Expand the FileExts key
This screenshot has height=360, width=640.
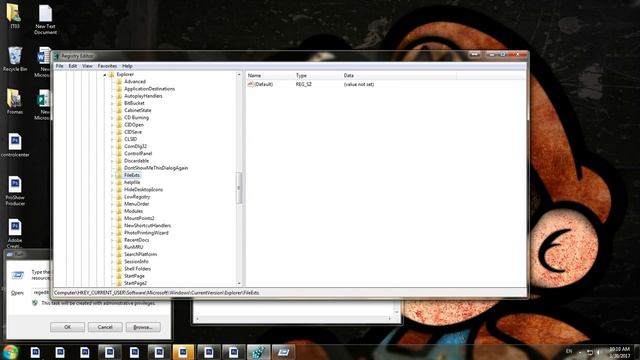click(x=113, y=175)
